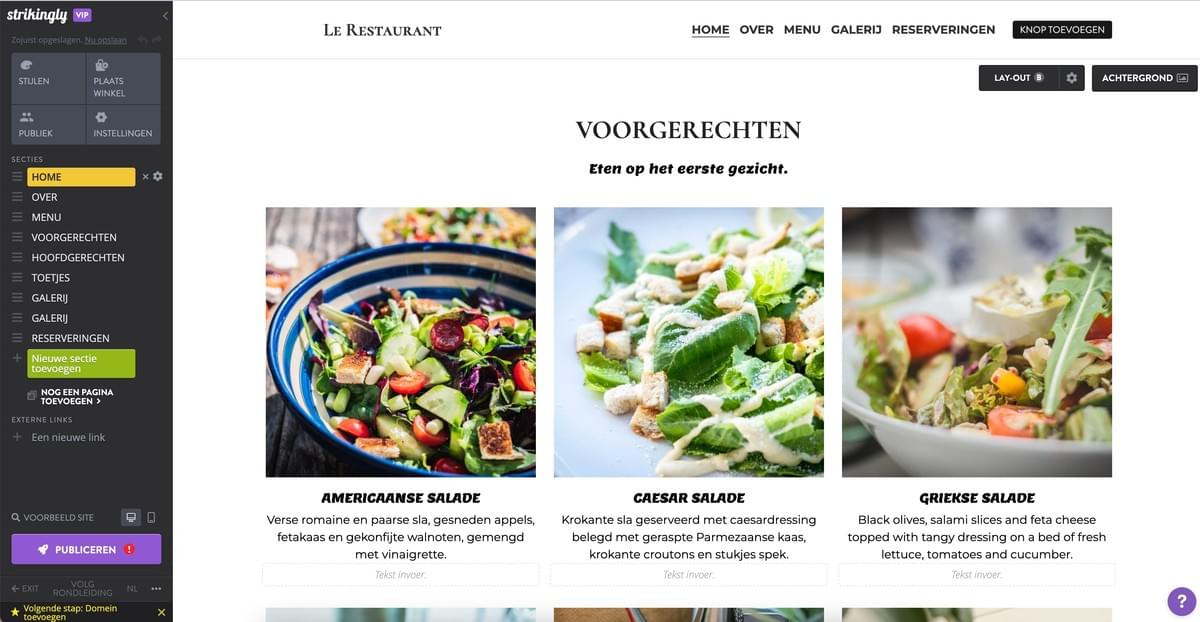Open the Plaats Winkel store panel
Screen dimensions: 1200x622
click(x=124, y=78)
